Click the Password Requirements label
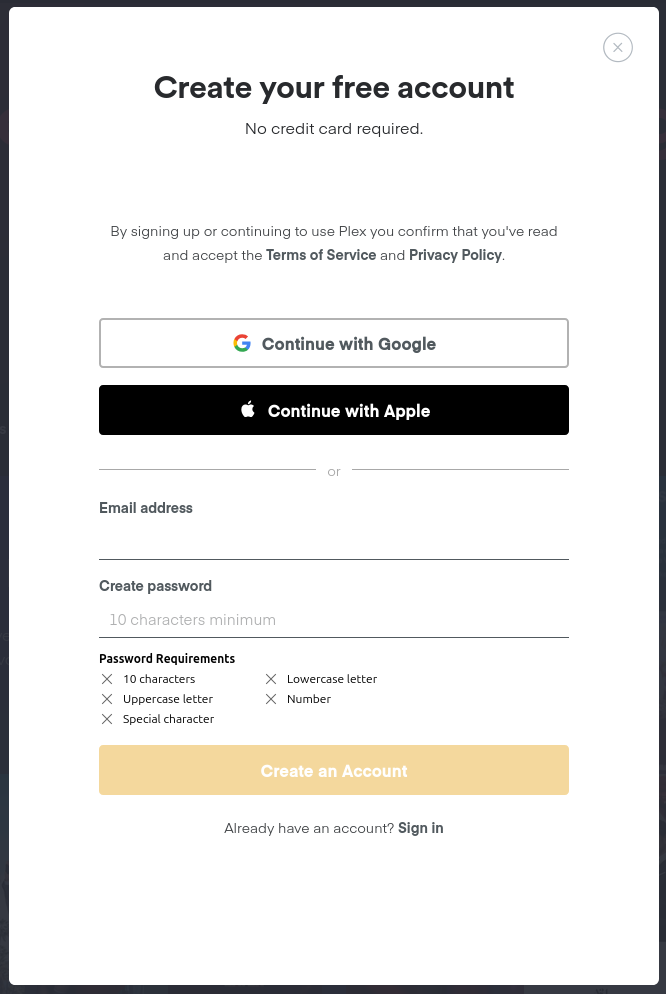 click(167, 659)
